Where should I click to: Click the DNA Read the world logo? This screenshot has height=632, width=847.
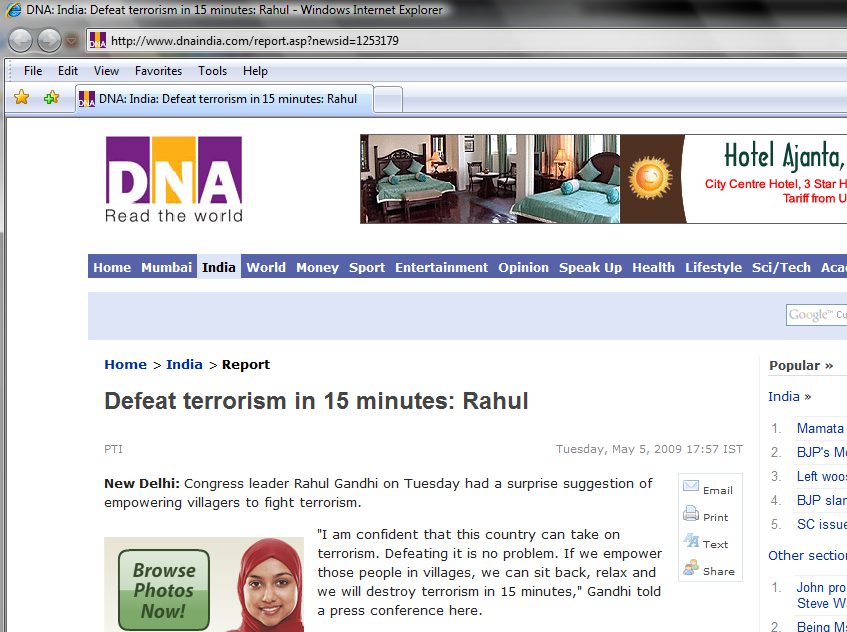pyautogui.click(x=173, y=179)
